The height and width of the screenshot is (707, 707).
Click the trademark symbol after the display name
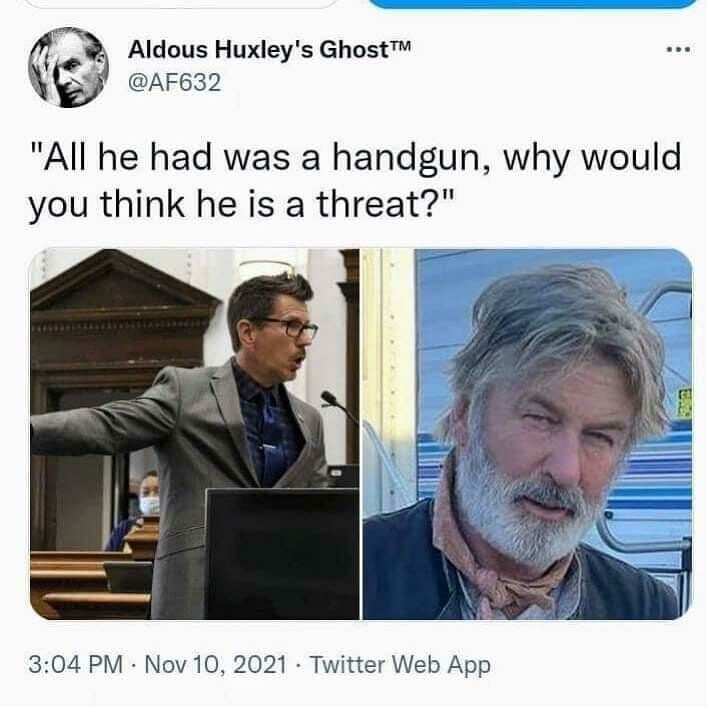(x=400, y=46)
